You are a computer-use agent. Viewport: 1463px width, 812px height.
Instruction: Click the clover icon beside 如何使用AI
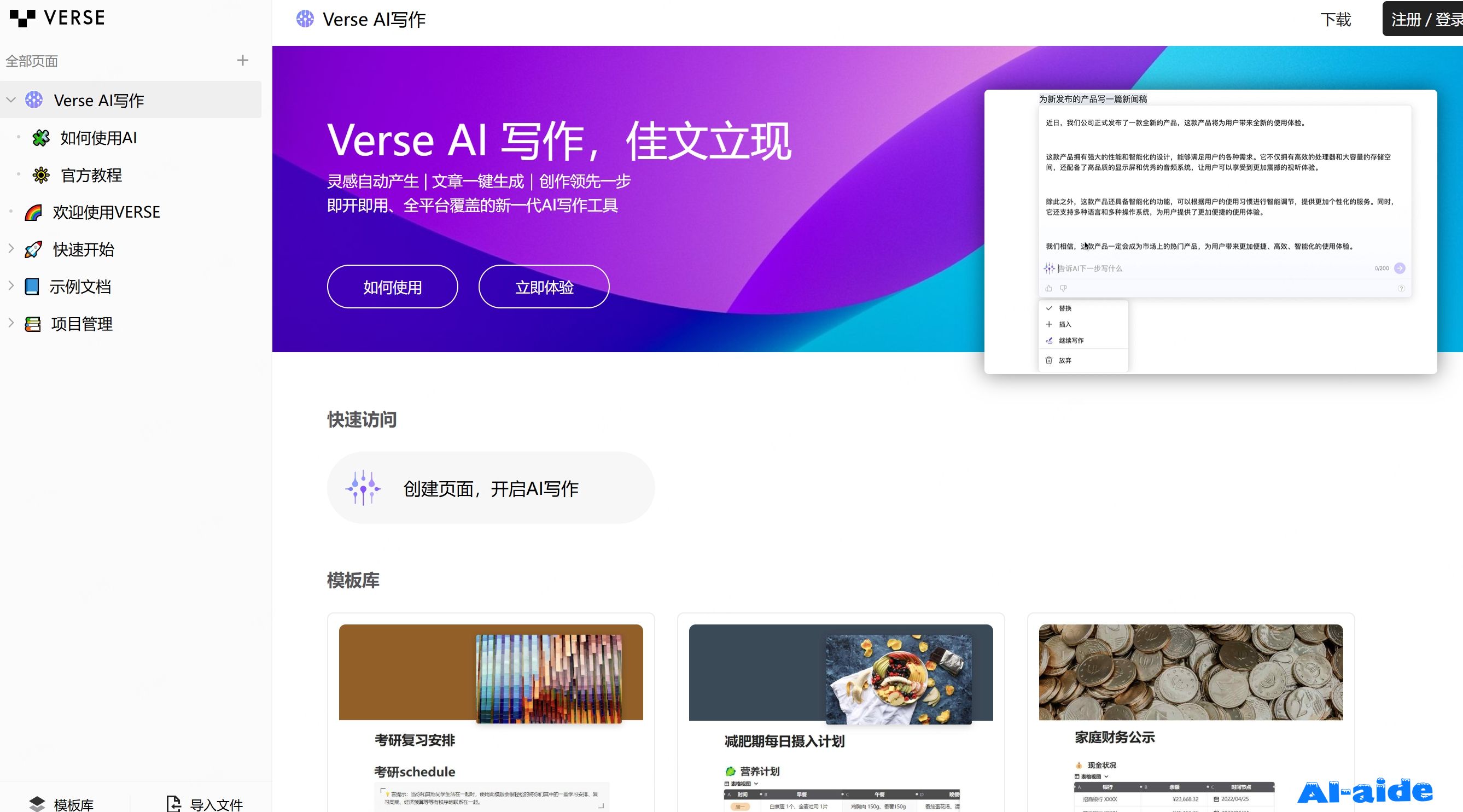click(x=41, y=137)
